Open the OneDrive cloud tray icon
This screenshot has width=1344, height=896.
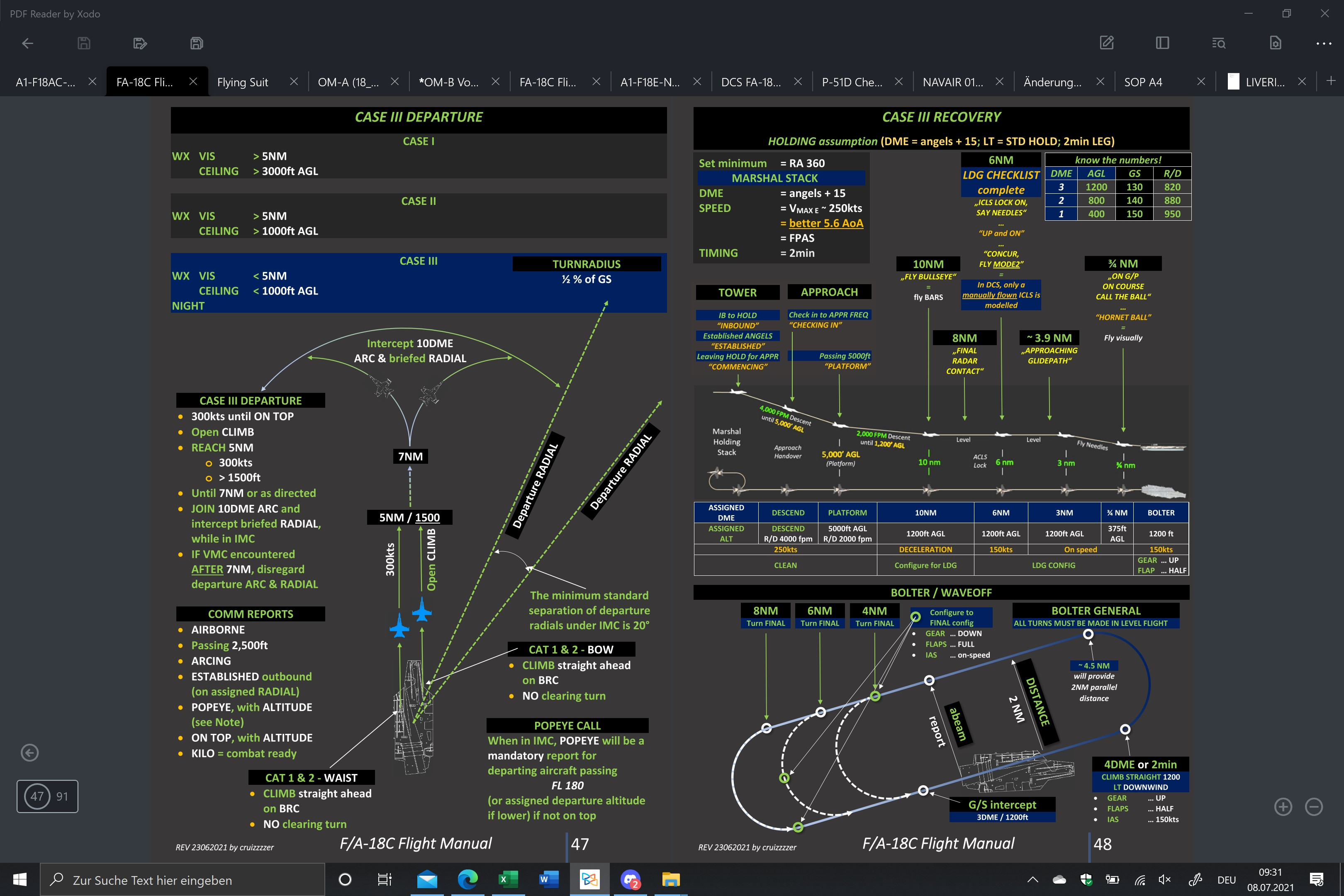[x=1059, y=880]
